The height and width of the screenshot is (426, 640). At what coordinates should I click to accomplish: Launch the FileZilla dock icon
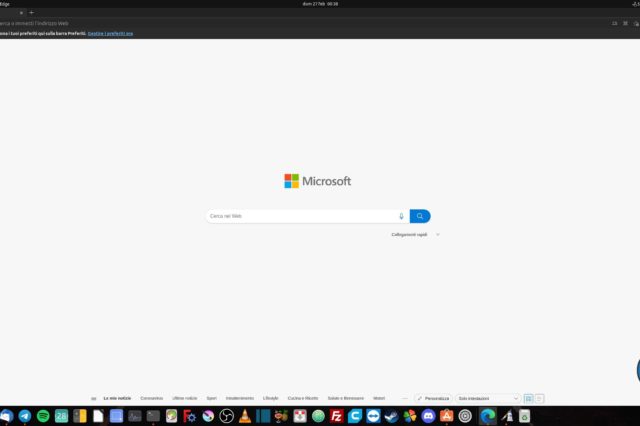[336, 416]
